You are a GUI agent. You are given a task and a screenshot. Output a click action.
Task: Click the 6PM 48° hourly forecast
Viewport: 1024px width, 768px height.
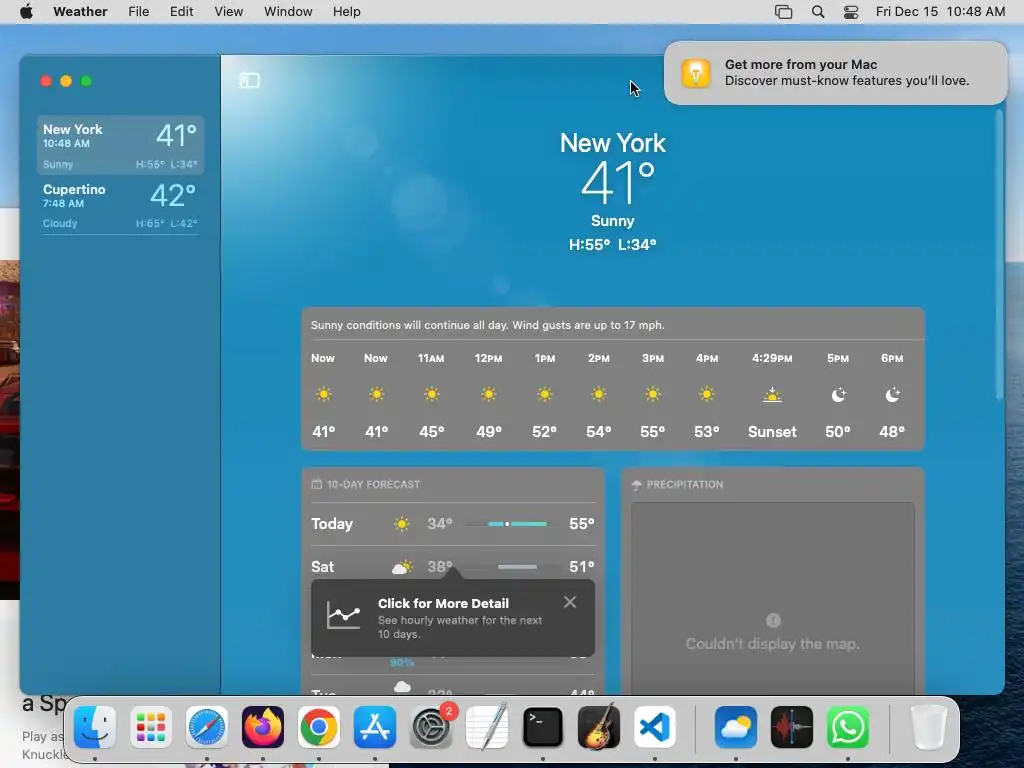point(892,394)
